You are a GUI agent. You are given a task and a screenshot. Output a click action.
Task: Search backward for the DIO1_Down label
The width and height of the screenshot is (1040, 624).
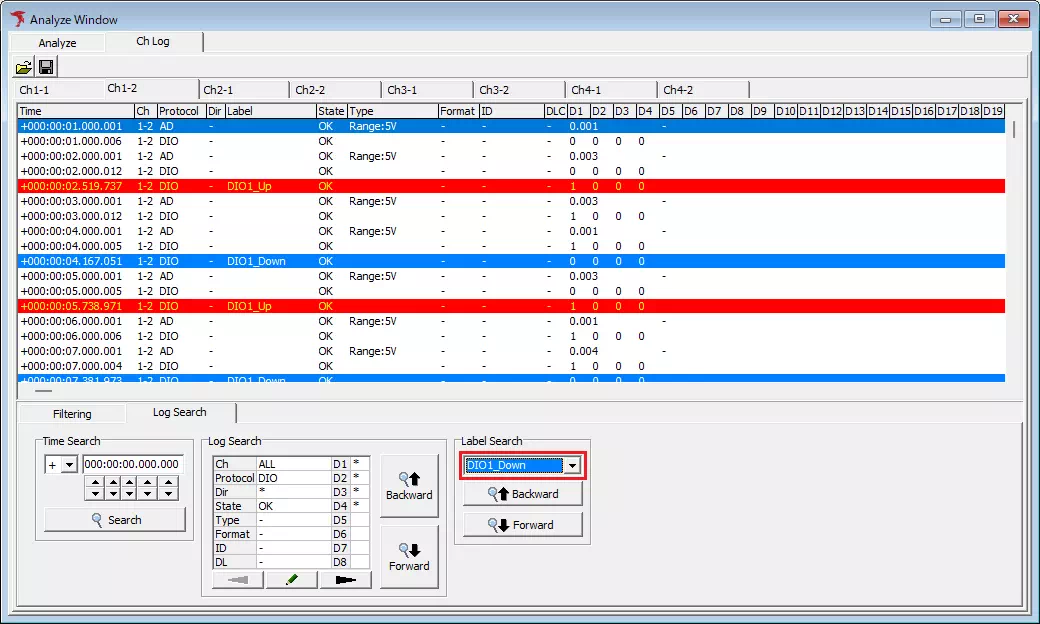(x=523, y=494)
